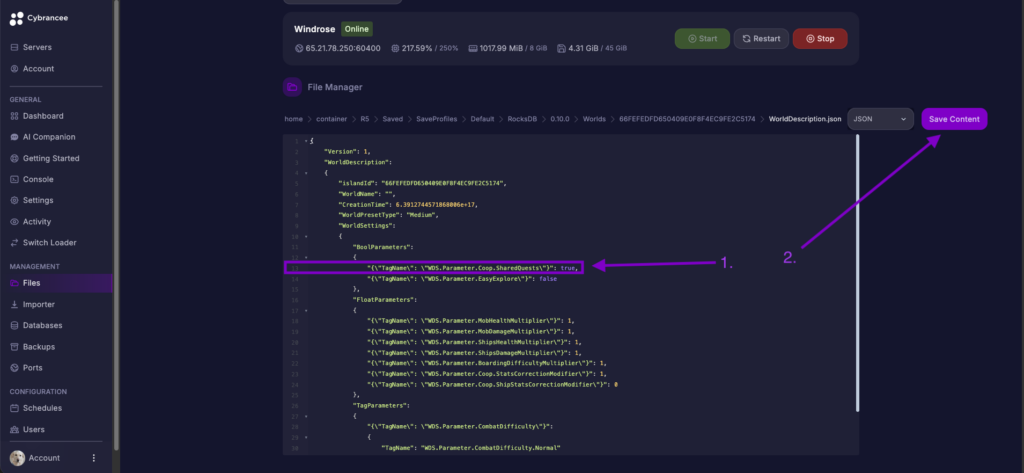
Task: Click the File Manager folder icon
Action: click(x=293, y=87)
